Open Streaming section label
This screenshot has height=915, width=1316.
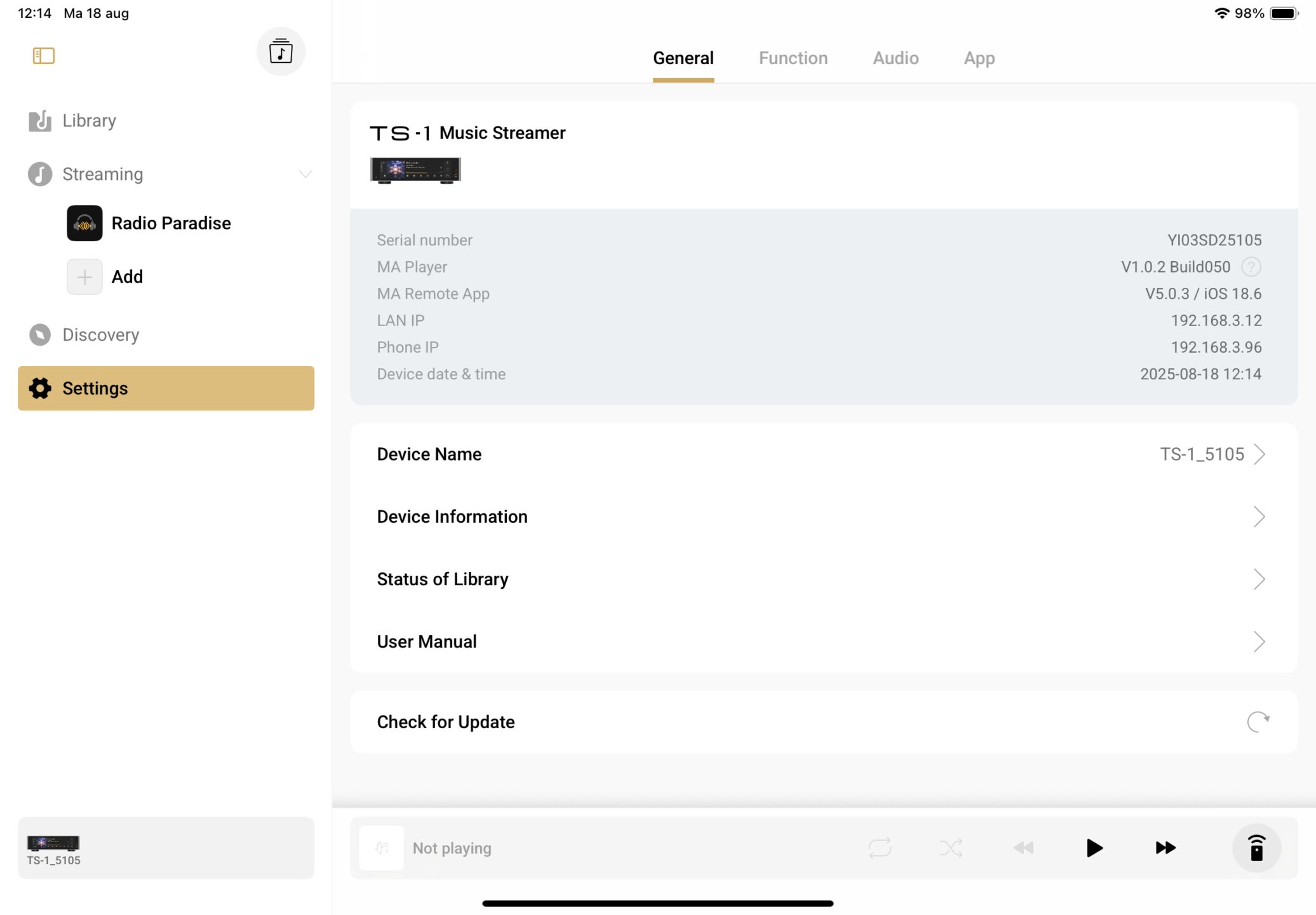(103, 174)
